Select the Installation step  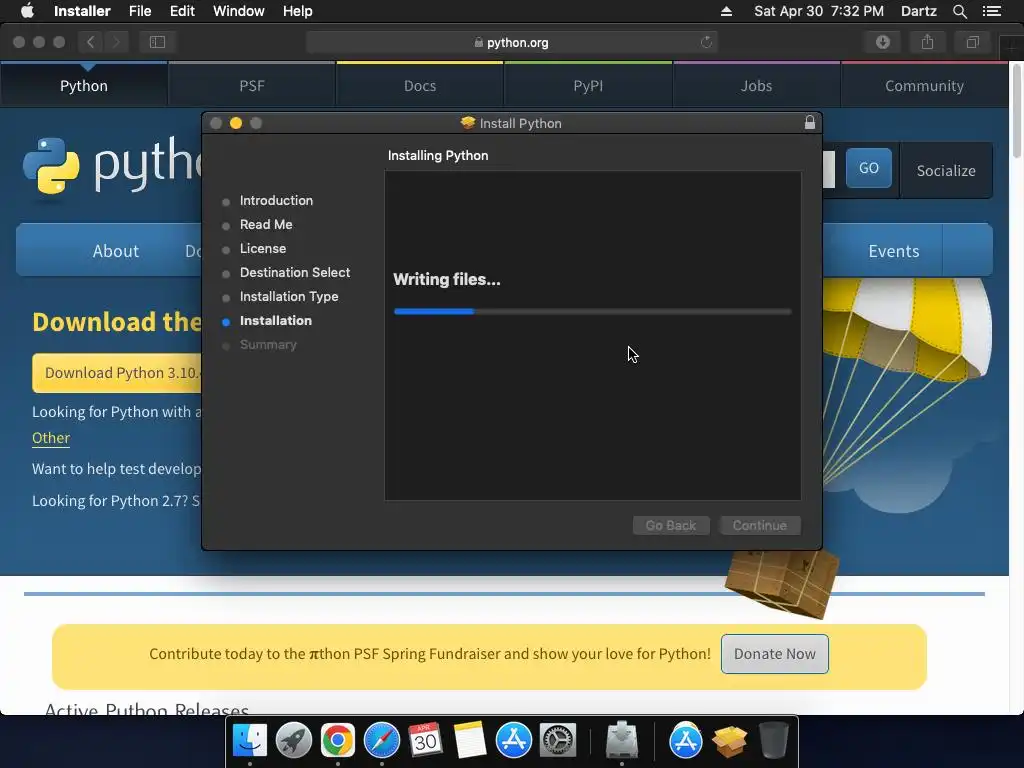coord(276,321)
